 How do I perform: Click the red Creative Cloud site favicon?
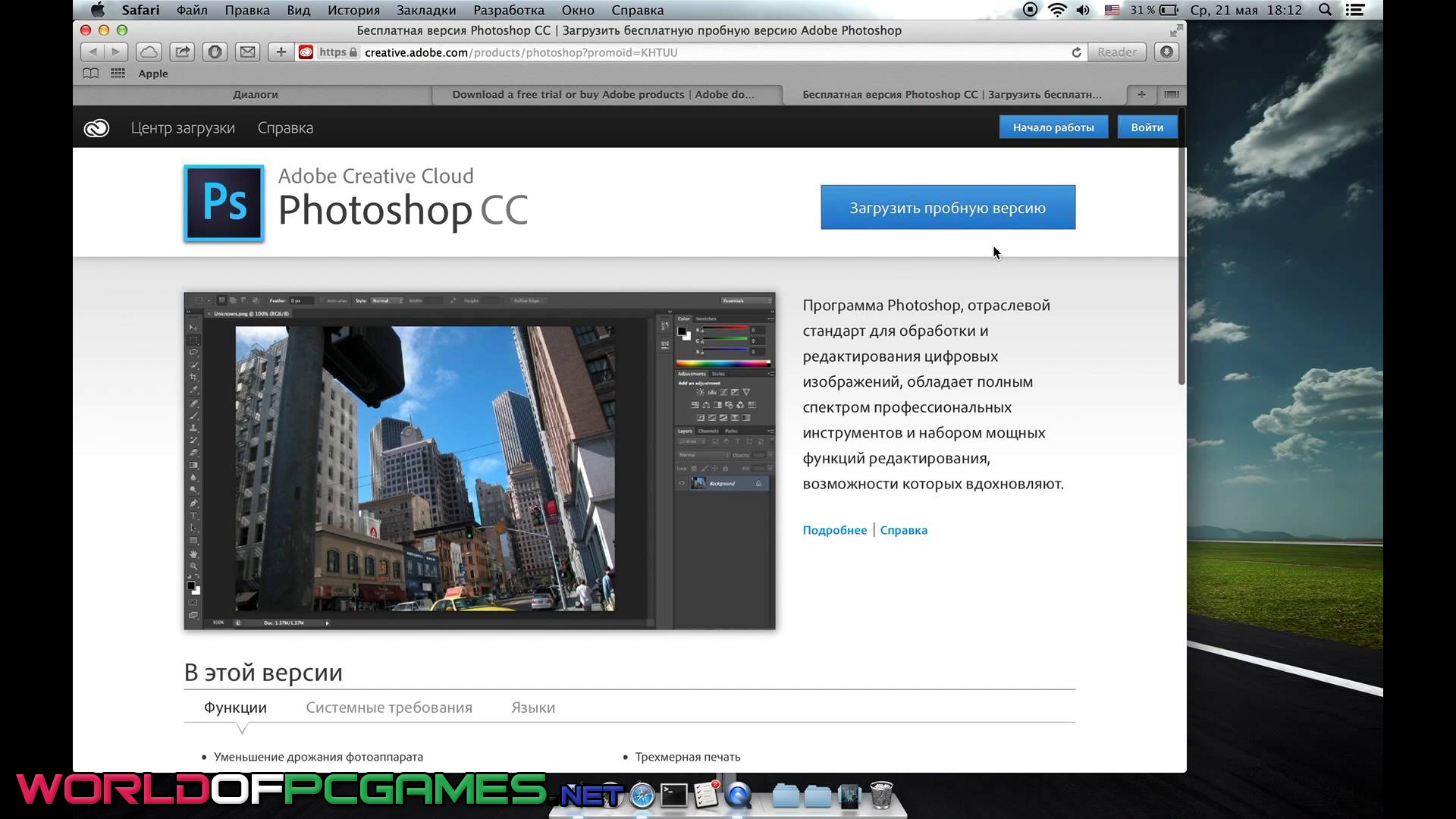pos(306,52)
